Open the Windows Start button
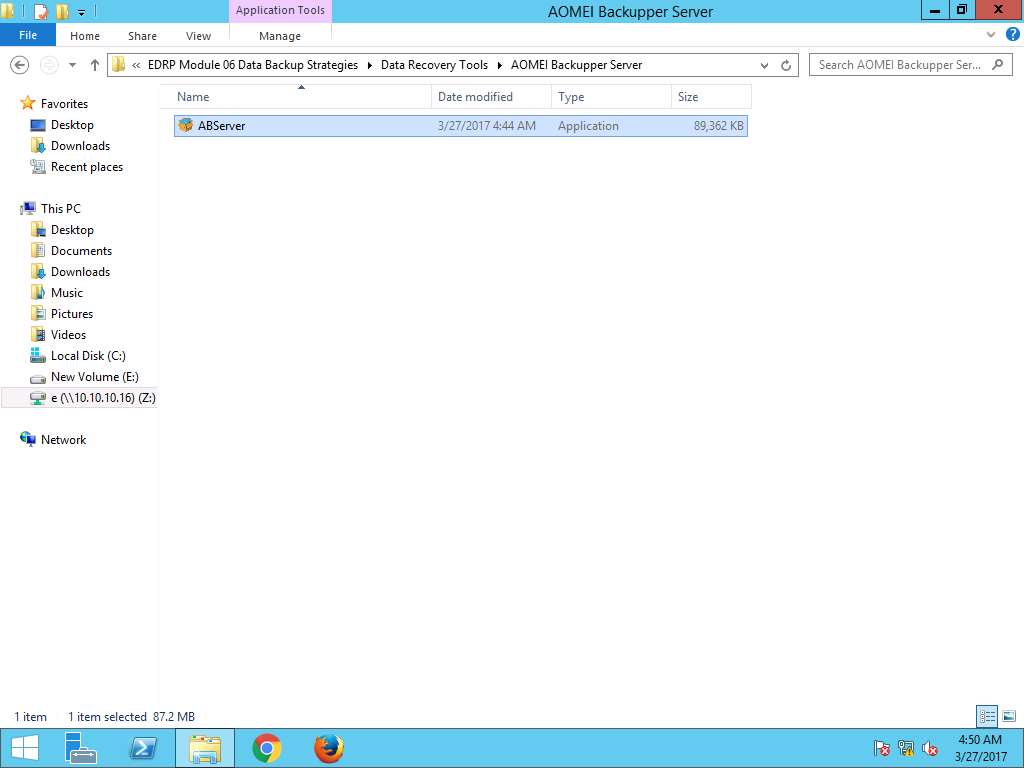The width and height of the screenshot is (1024, 768). (x=25, y=748)
